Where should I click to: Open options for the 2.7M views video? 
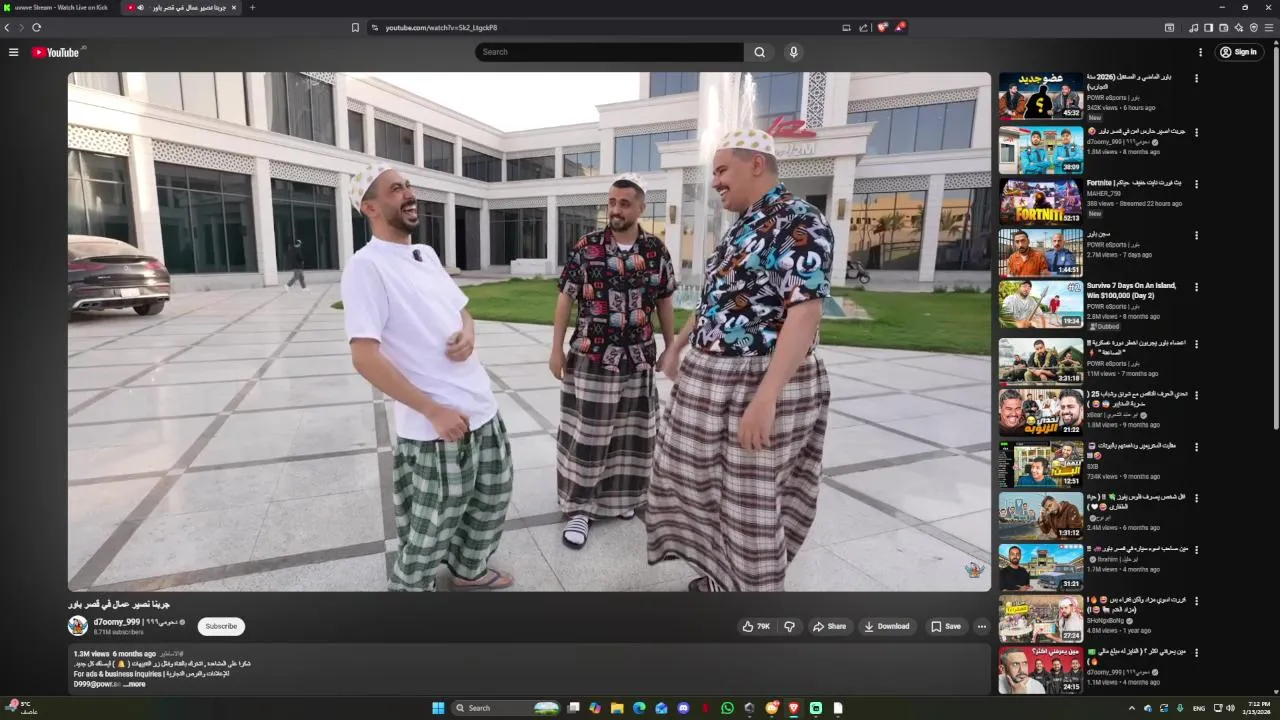(1196, 236)
